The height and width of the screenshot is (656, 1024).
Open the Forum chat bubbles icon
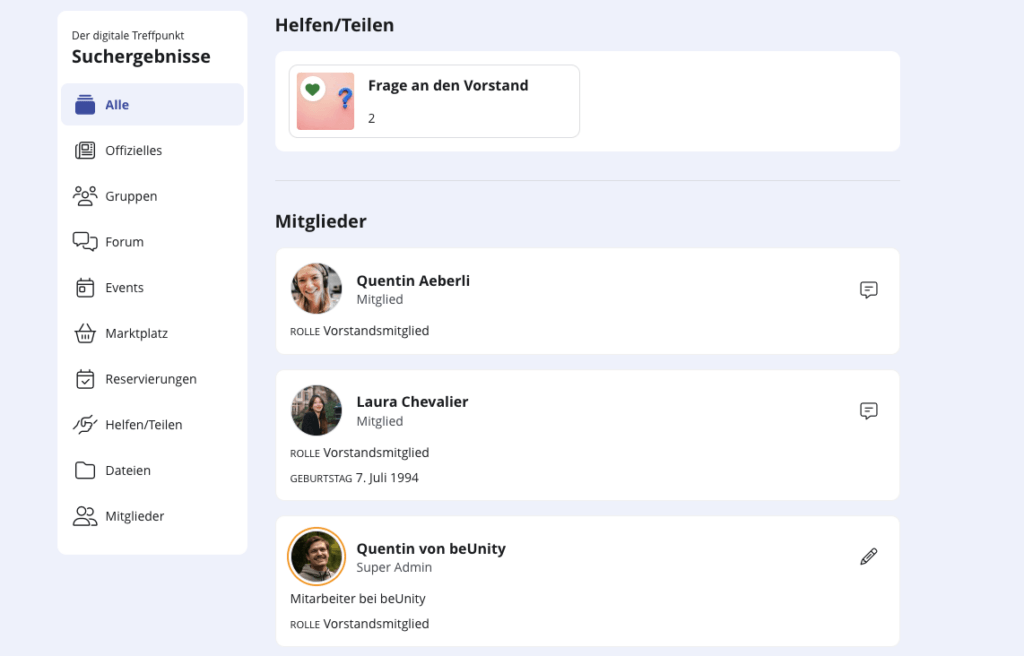85,242
